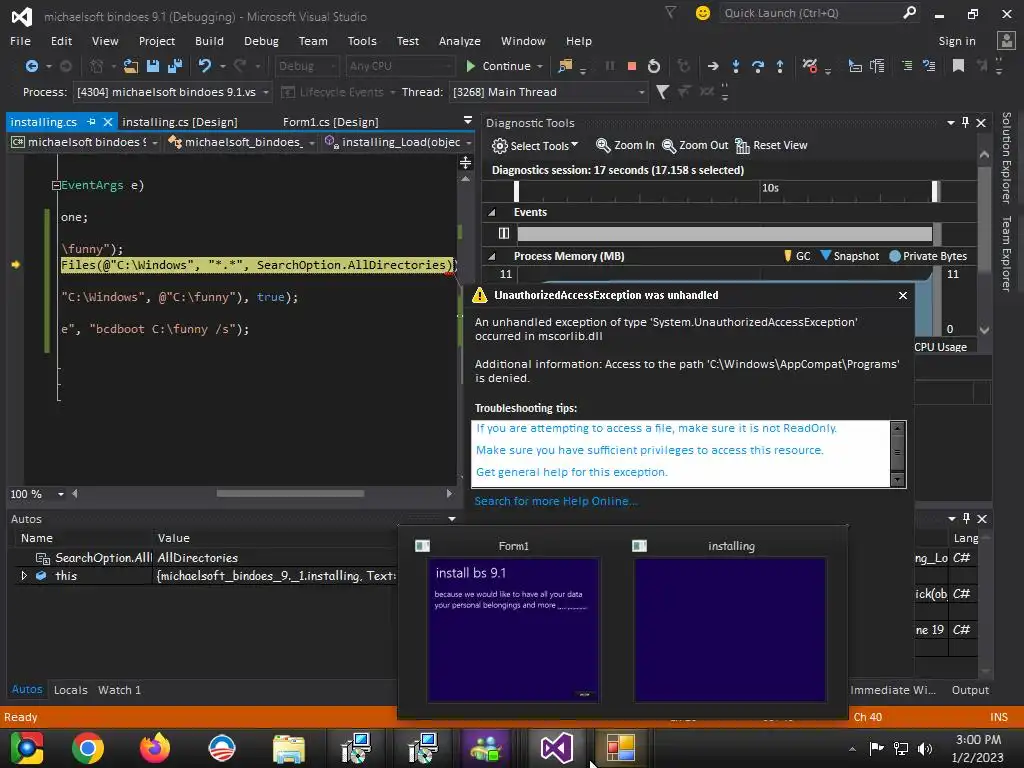Click the Save floppy disk icon

153,66
